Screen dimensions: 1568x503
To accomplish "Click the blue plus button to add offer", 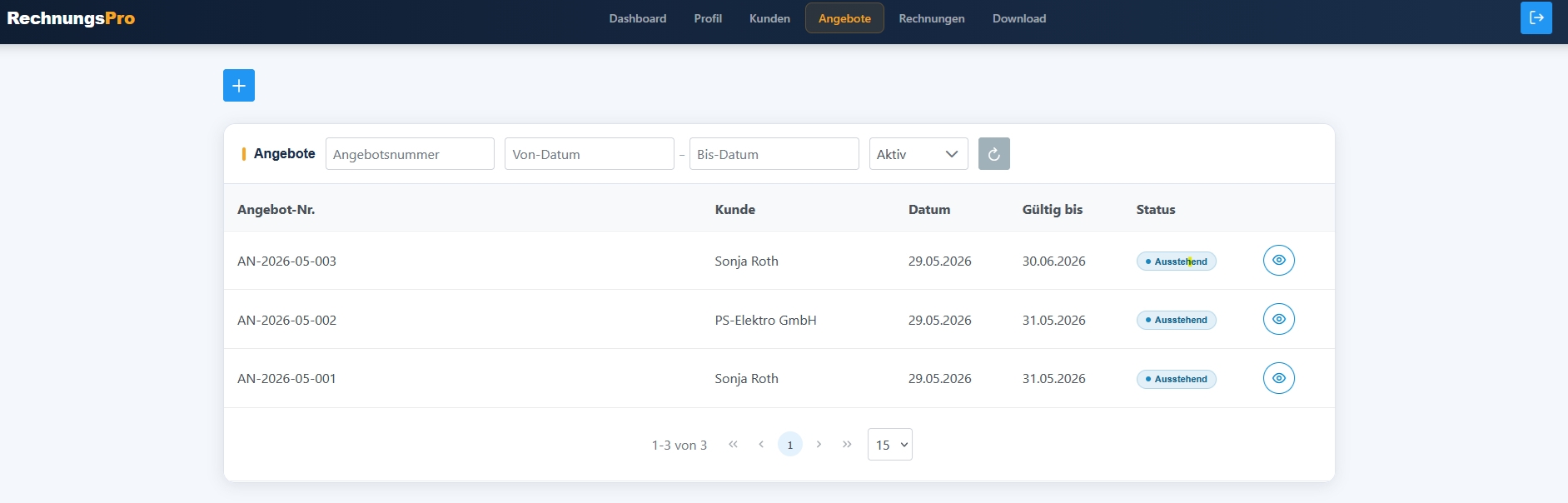I will click(239, 86).
